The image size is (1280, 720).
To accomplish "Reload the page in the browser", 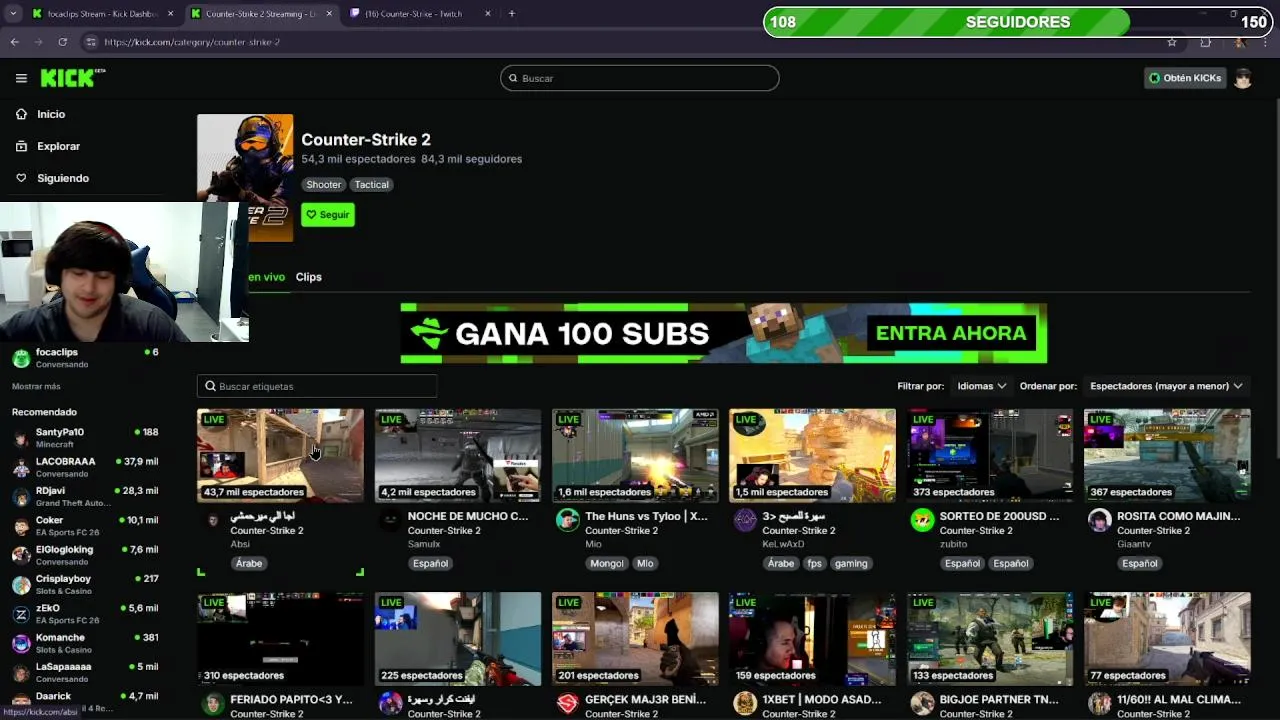I will (63, 42).
